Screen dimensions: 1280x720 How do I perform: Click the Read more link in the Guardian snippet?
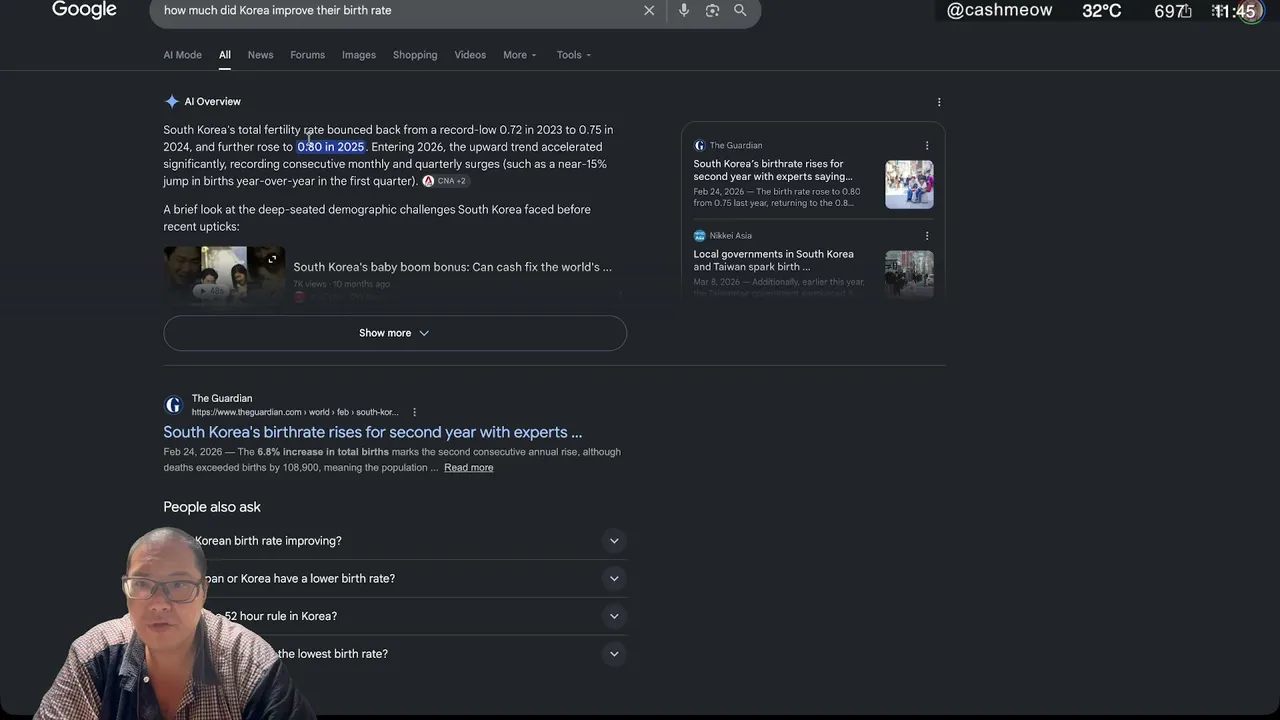pyautogui.click(x=468, y=468)
